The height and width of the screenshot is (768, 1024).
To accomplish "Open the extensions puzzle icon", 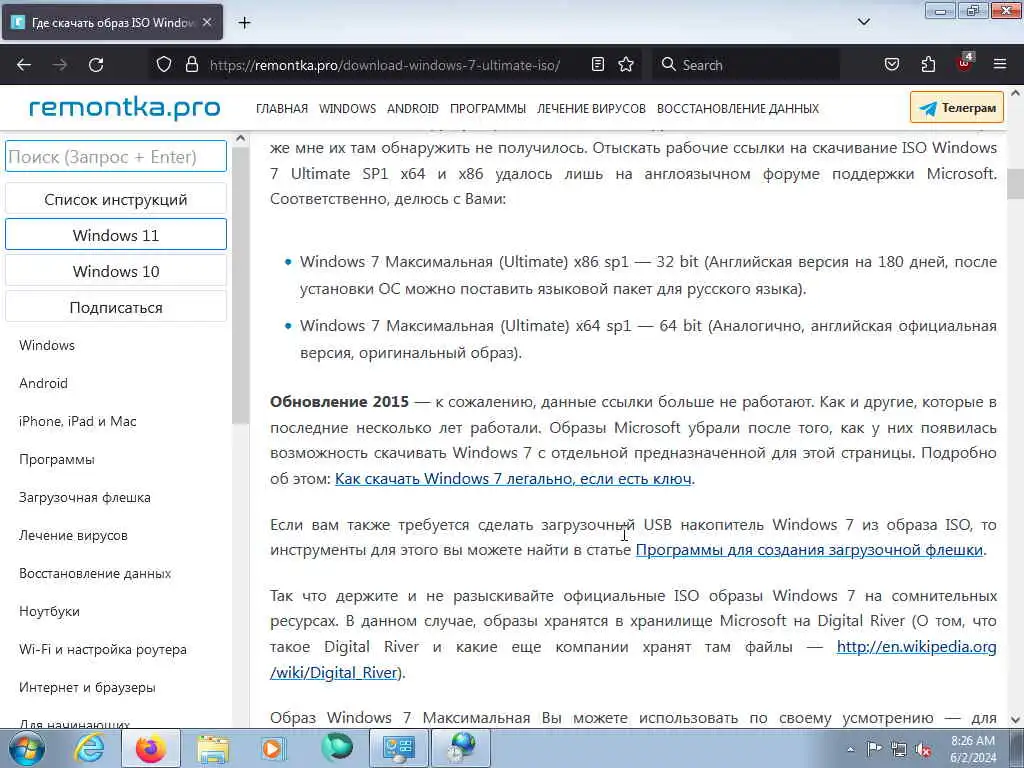I will tap(928, 65).
